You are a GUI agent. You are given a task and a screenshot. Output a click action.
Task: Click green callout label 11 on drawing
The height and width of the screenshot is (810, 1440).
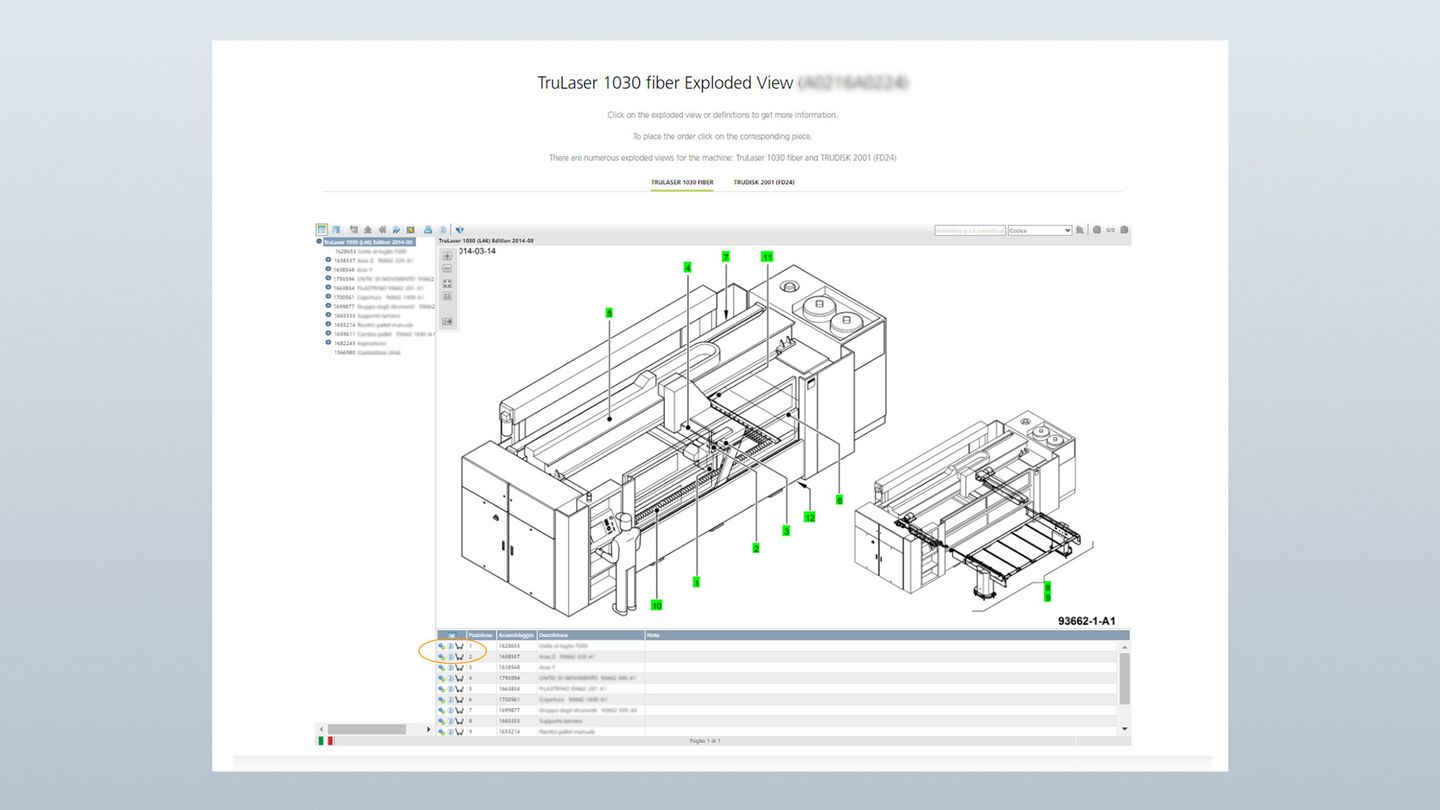(x=767, y=257)
